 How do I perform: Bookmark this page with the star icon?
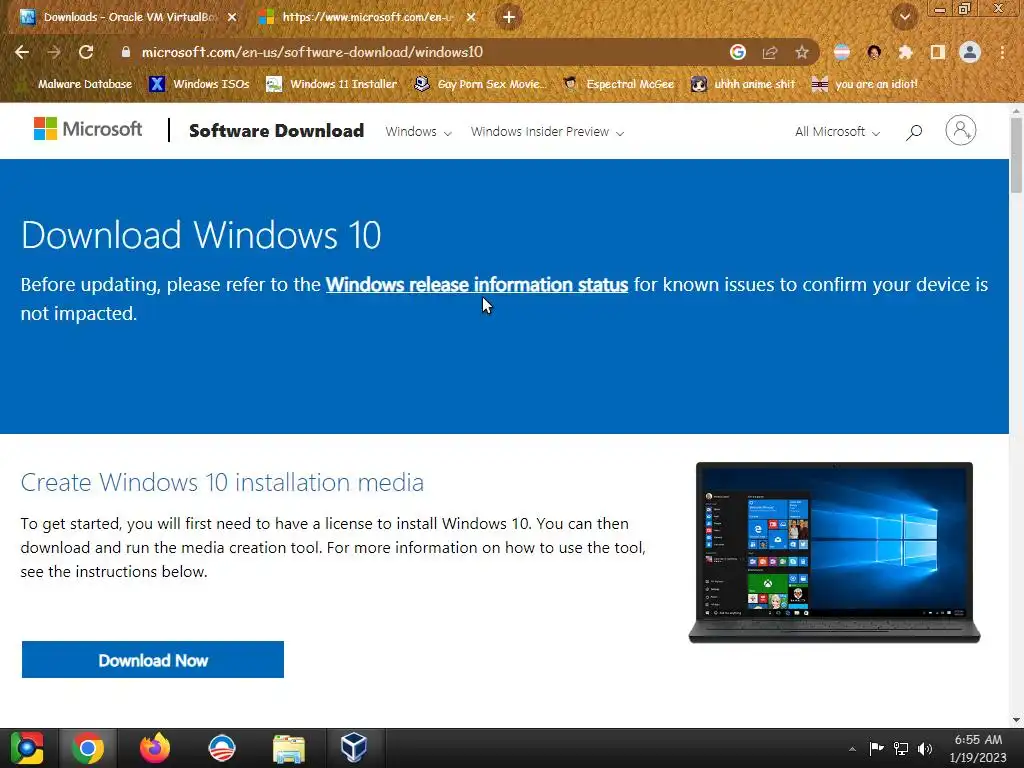[802, 52]
